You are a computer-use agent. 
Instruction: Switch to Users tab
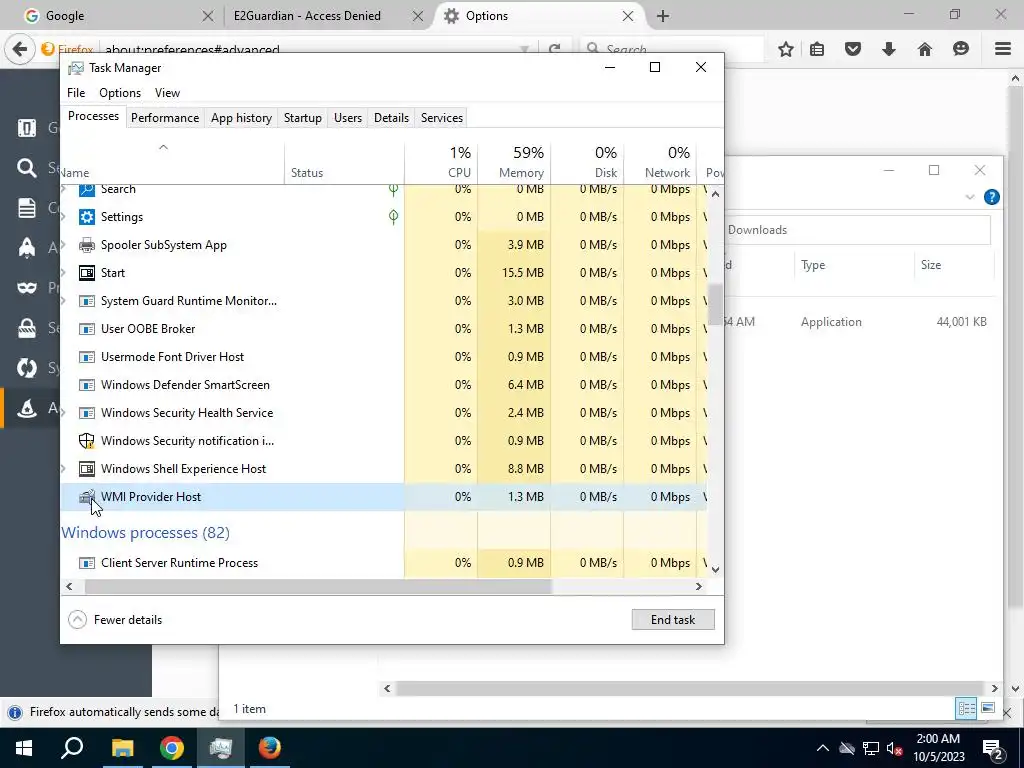(x=347, y=118)
